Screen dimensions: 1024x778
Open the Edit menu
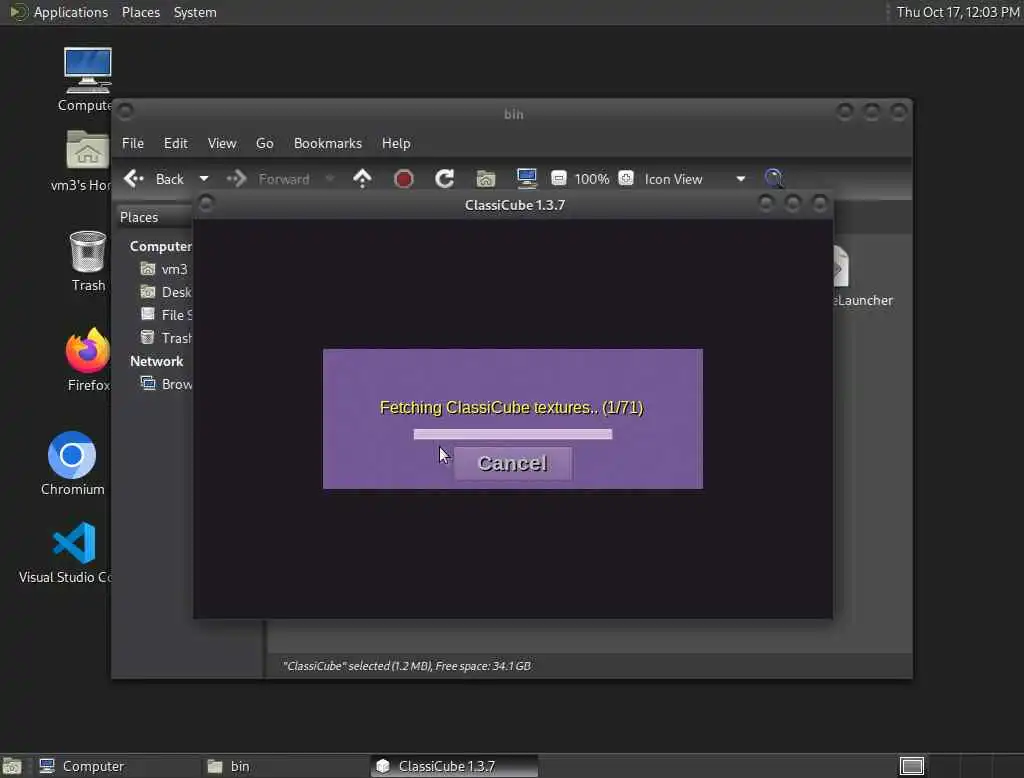tap(176, 143)
